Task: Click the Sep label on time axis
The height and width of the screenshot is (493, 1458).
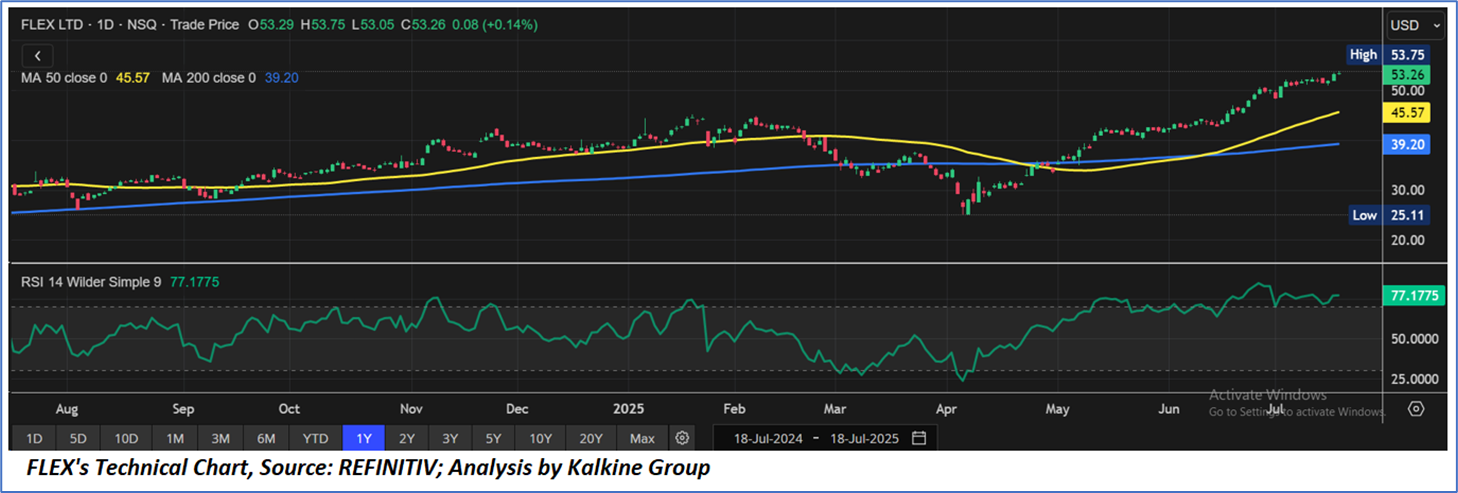Action: [182, 409]
